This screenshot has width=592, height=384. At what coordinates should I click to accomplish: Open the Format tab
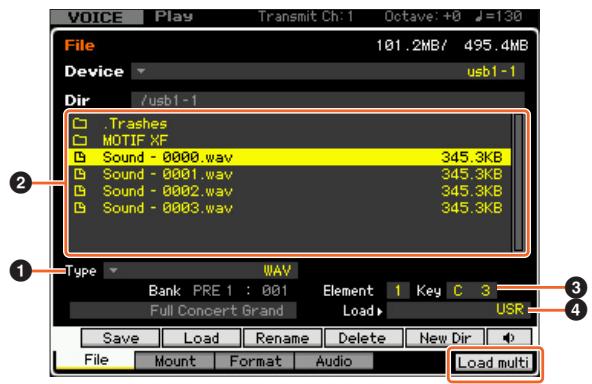pos(255,361)
